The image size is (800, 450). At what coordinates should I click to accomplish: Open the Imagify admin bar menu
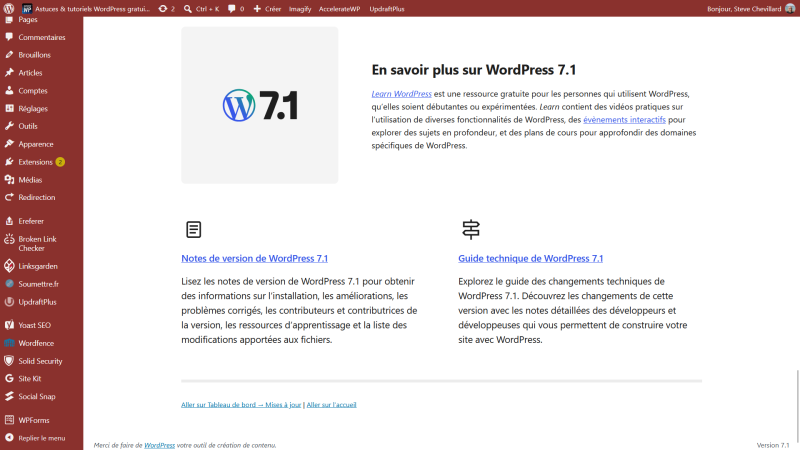tap(300, 9)
